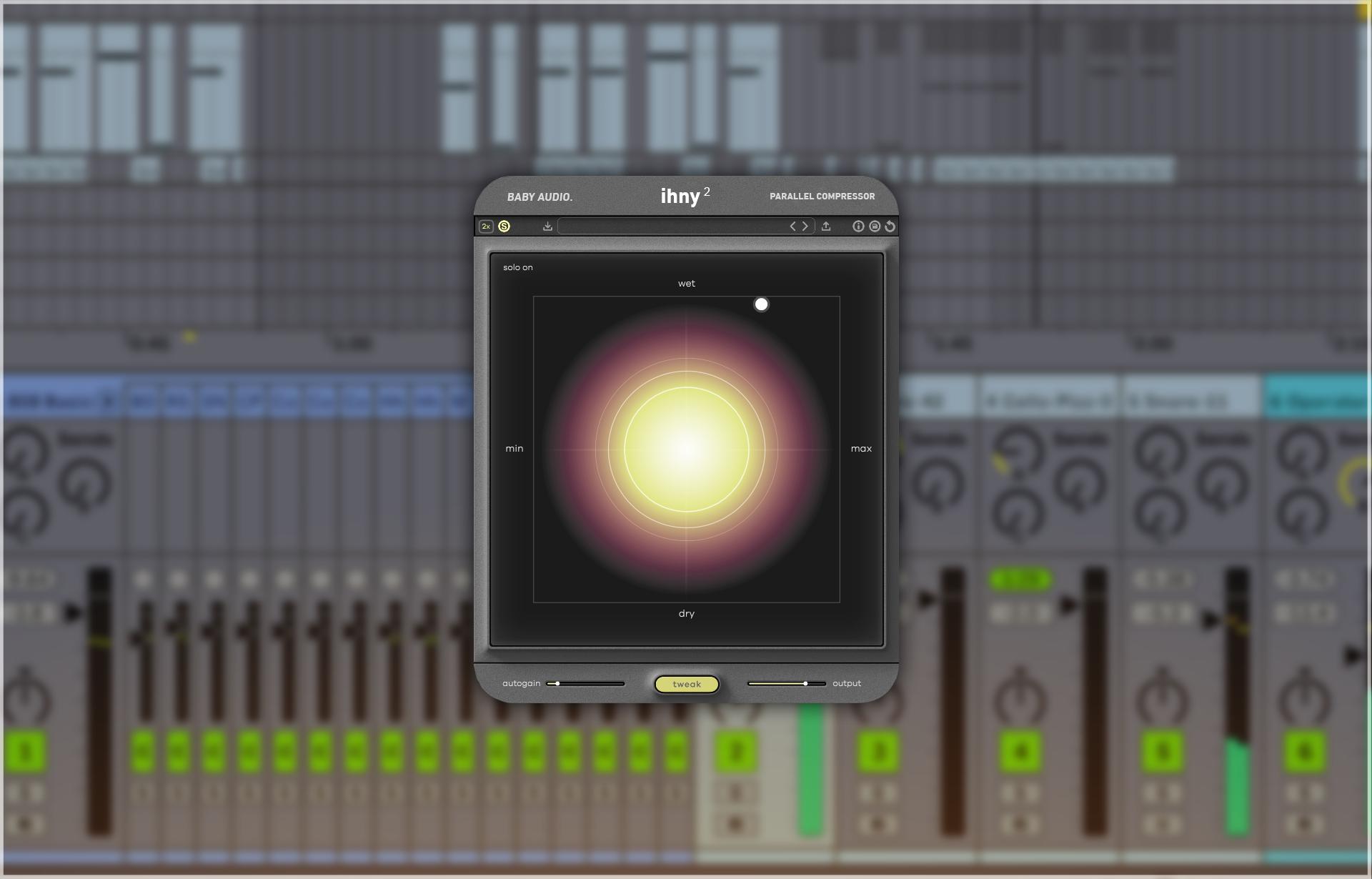
Task: Toggle the 2x oversampling button
Action: coord(486,227)
